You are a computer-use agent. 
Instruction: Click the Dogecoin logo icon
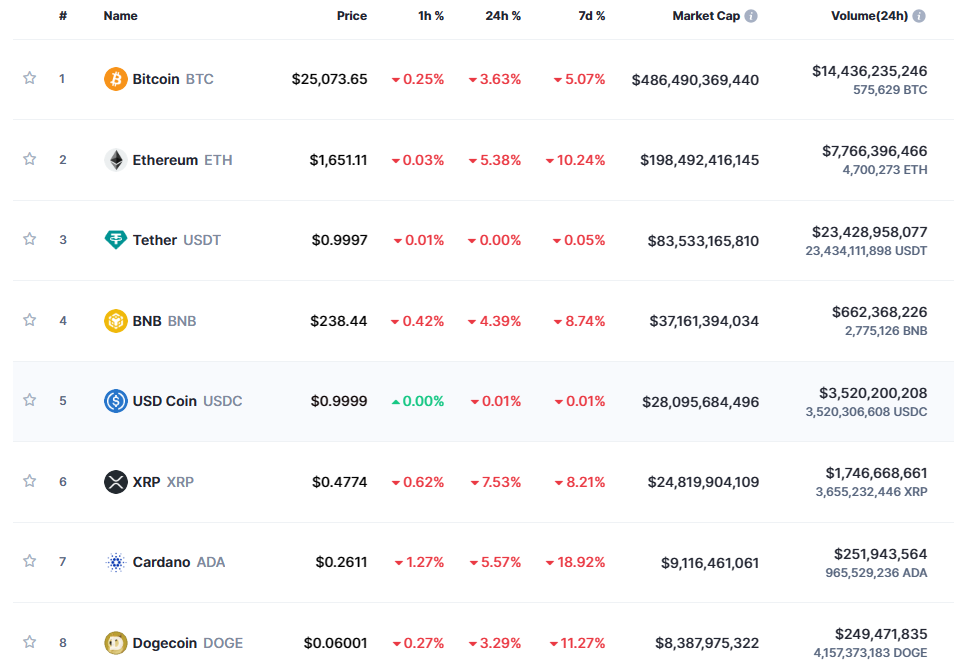tap(116, 643)
